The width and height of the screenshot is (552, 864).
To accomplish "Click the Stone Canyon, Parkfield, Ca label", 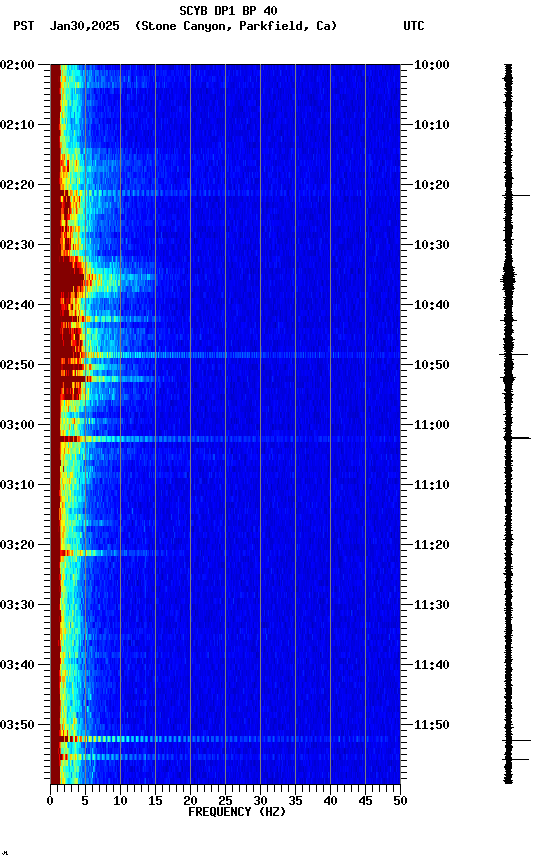I will (236, 26).
